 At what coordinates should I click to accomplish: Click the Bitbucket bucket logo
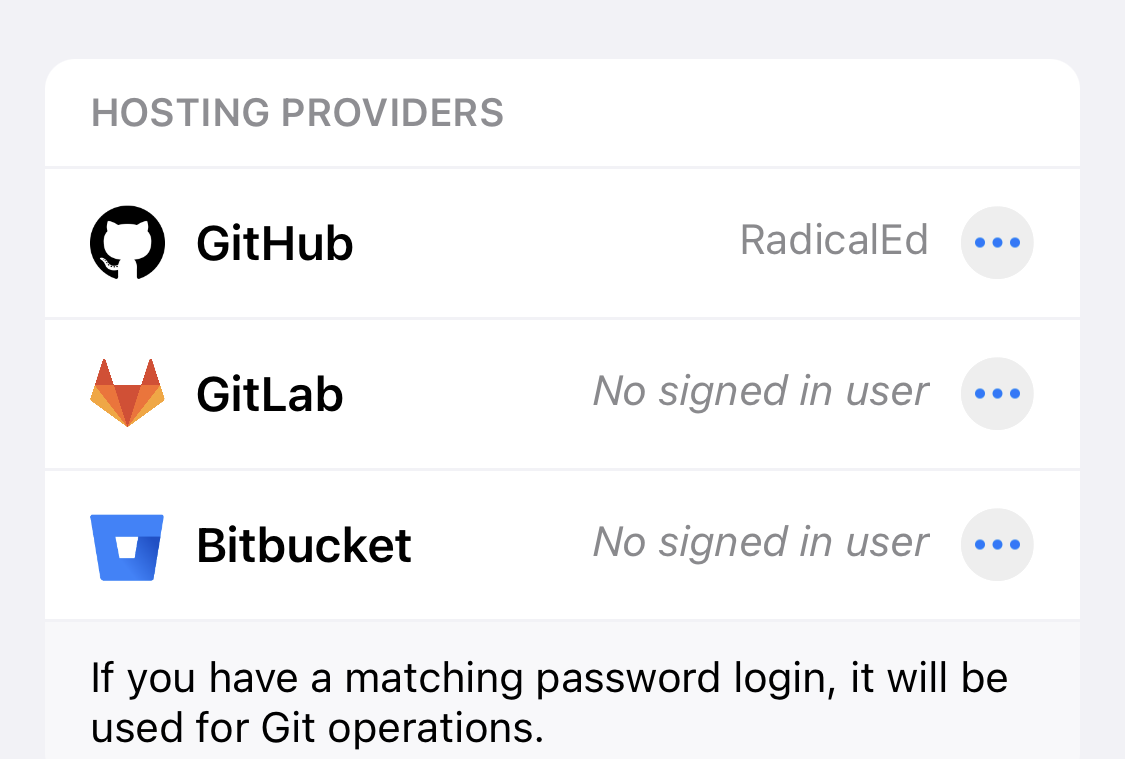click(x=127, y=547)
